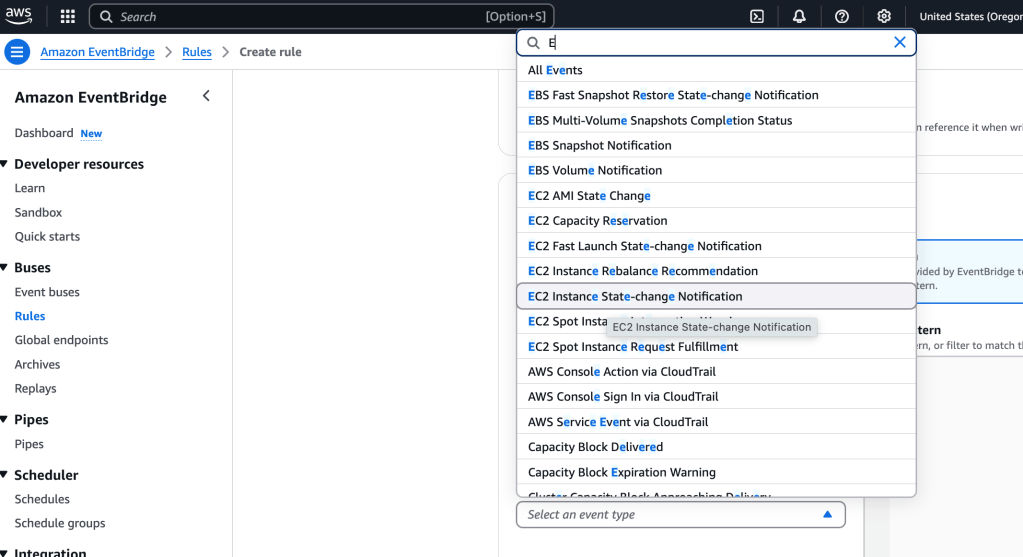Open the United States (Oregon) region selector
This screenshot has height=557, width=1023.
[968, 16]
